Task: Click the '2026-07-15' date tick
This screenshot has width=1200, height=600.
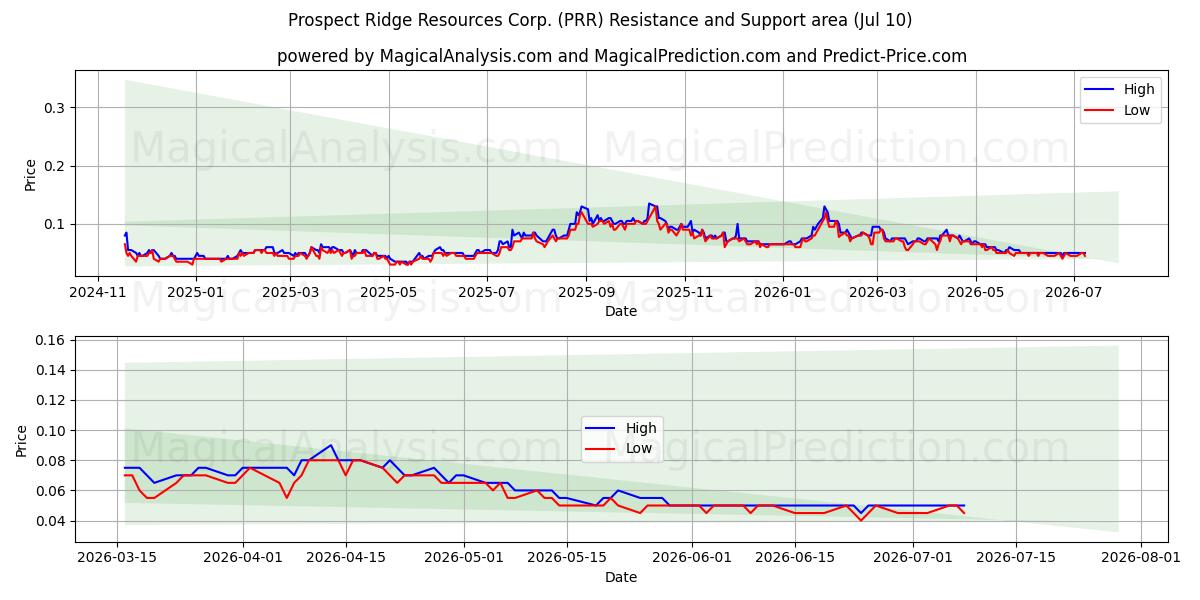Action: (1016, 557)
